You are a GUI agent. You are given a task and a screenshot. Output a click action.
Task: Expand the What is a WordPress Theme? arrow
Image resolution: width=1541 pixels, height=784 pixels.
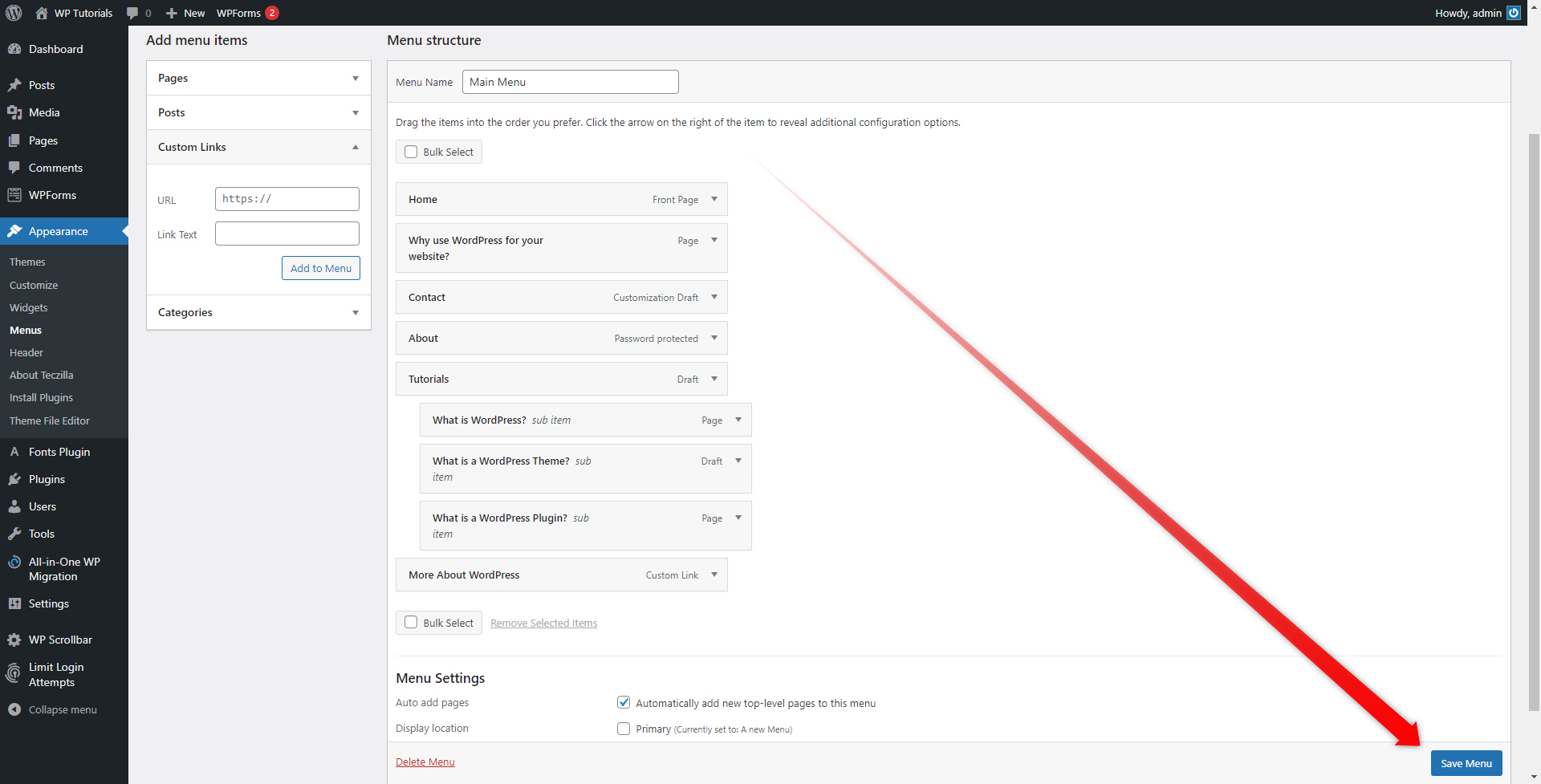pos(738,461)
